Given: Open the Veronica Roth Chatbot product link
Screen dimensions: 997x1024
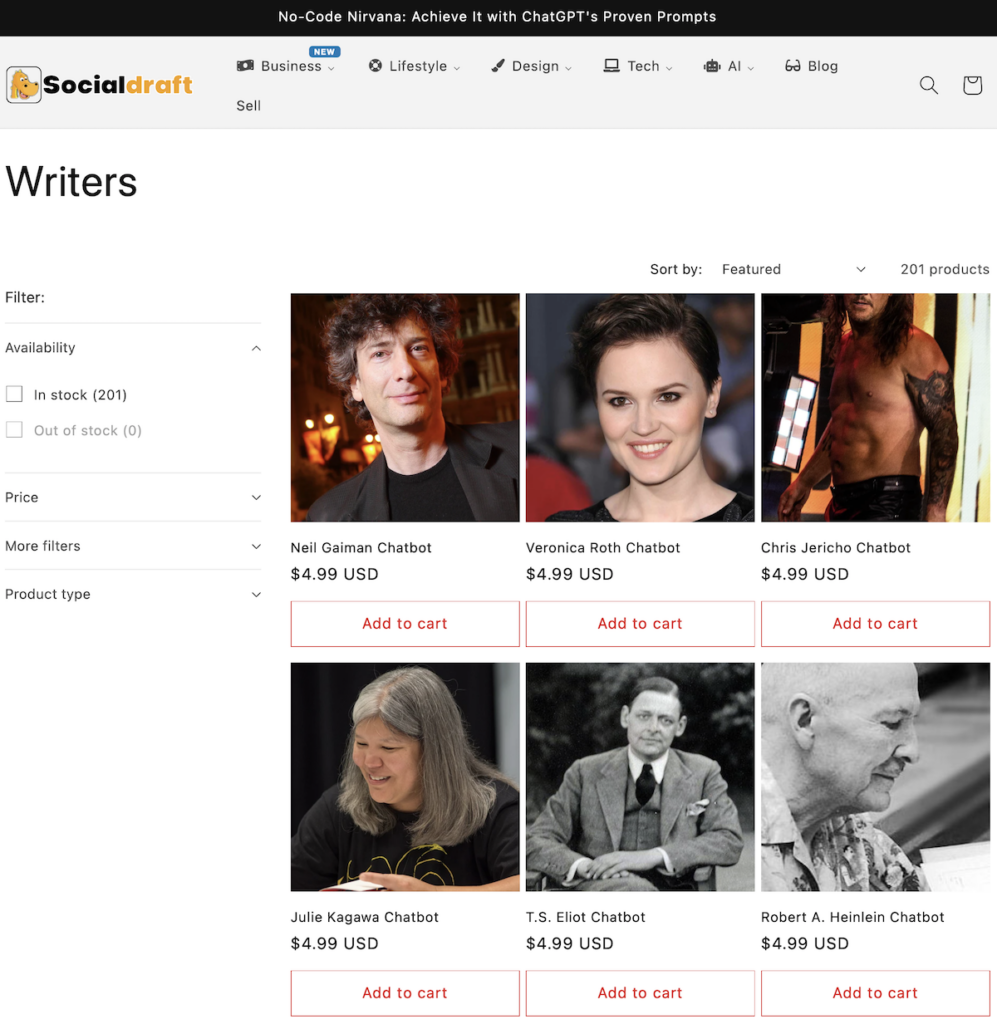Looking at the screenshot, I should coord(603,547).
